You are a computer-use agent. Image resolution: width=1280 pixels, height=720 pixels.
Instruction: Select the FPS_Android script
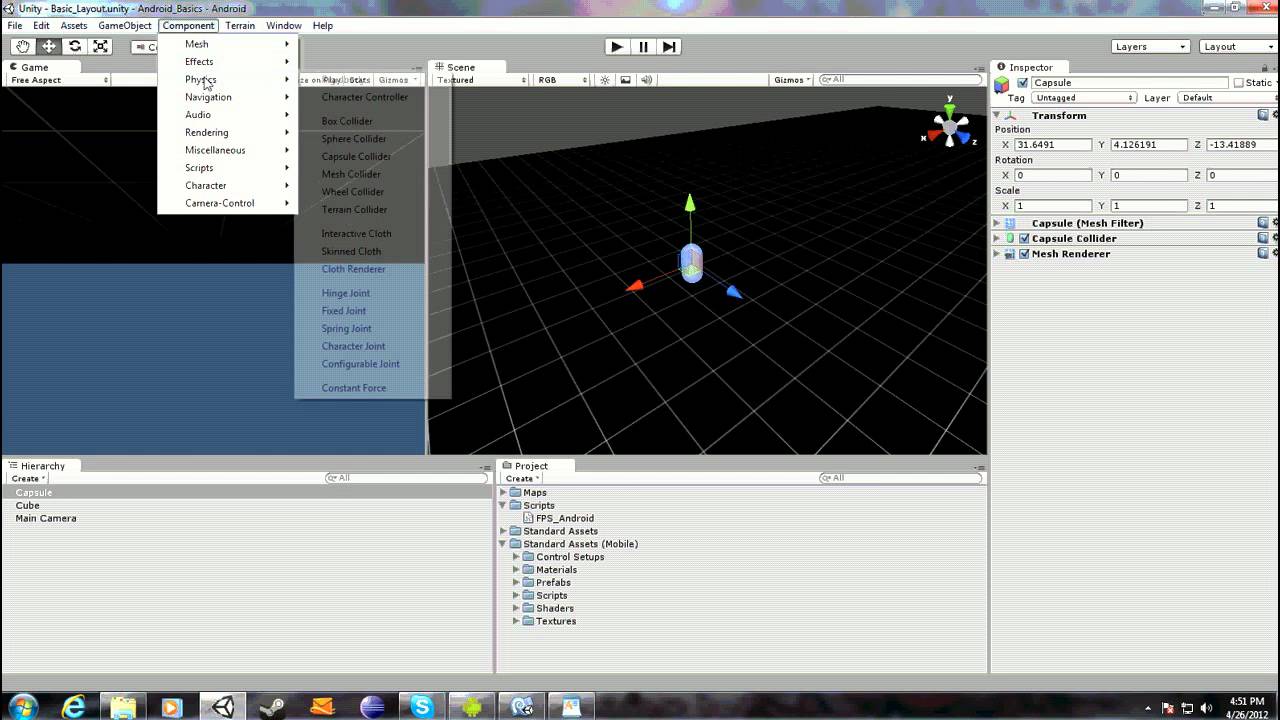[565, 518]
